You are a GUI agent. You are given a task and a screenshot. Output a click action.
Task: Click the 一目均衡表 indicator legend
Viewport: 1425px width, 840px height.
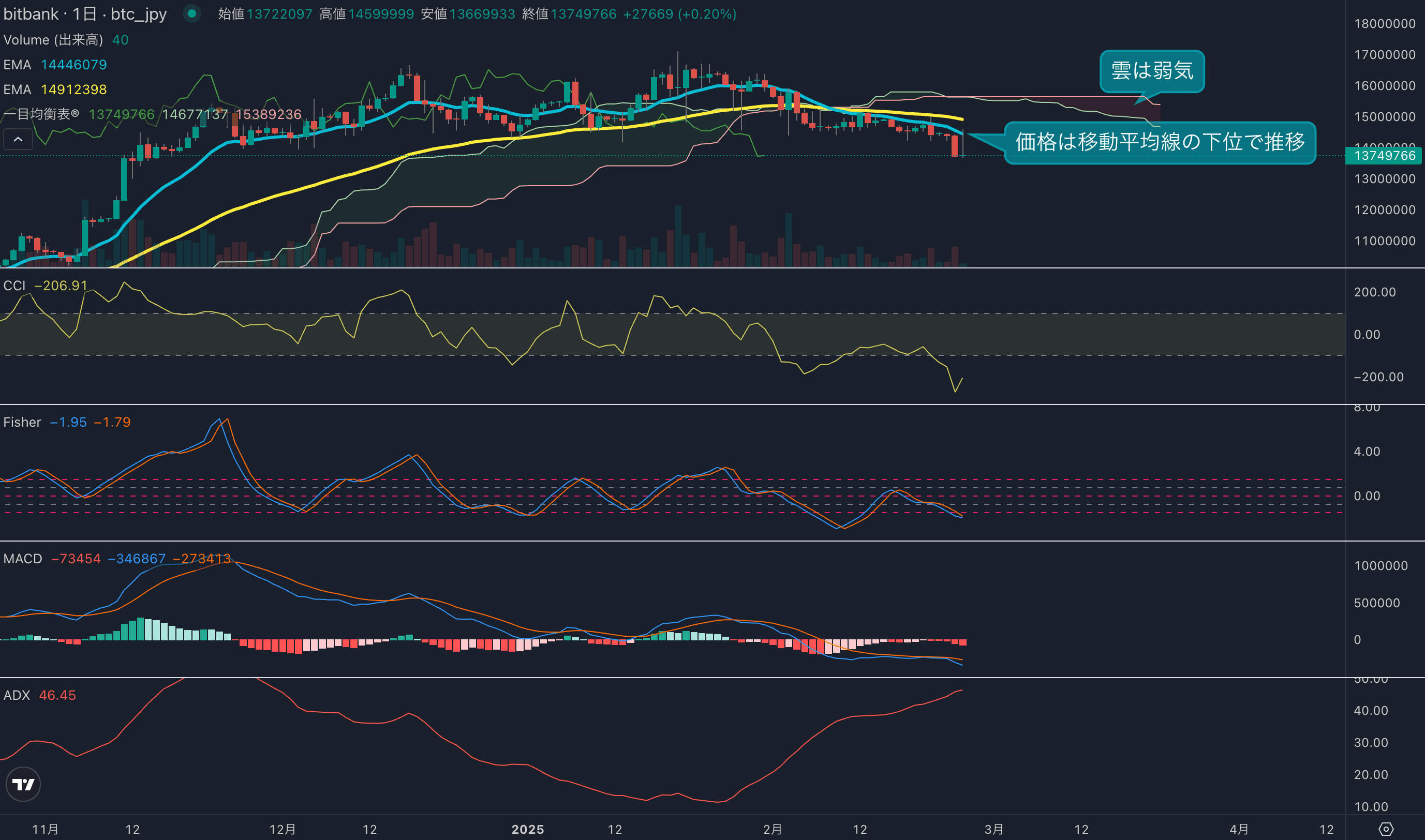click(x=41, y=114)
